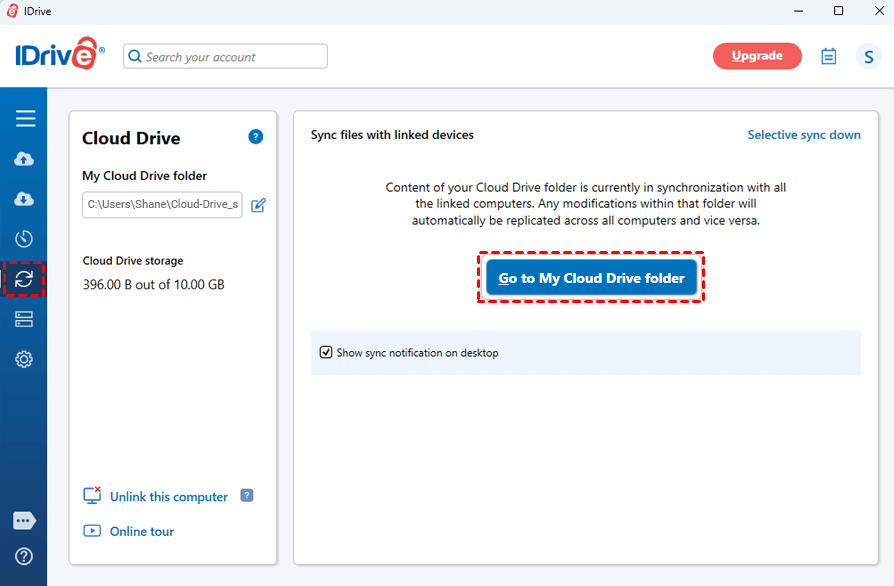Open the Scheduler clock icon
Screen dimensions: 894x586
25,239
